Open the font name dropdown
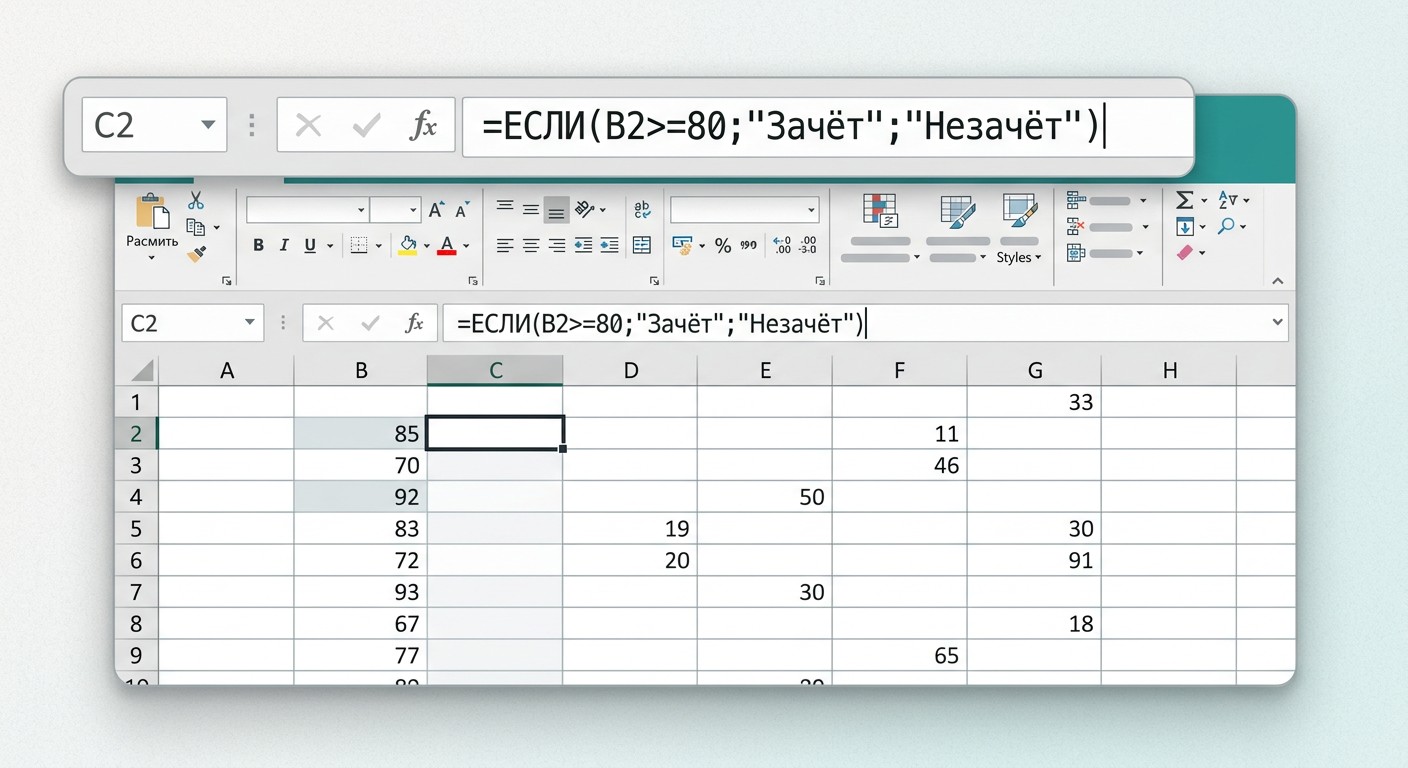Screen dimensions: 1408x768 coord(361,210)
